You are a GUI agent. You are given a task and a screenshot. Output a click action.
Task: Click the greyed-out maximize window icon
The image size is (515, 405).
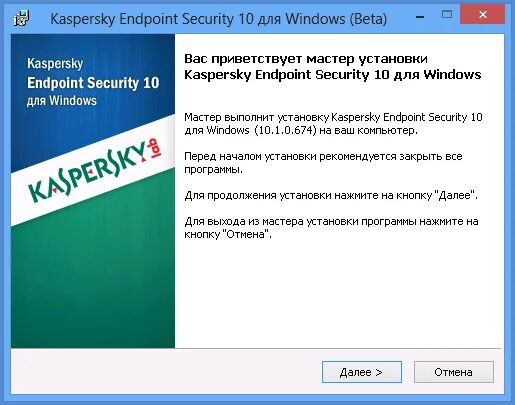tap(447, 14)
